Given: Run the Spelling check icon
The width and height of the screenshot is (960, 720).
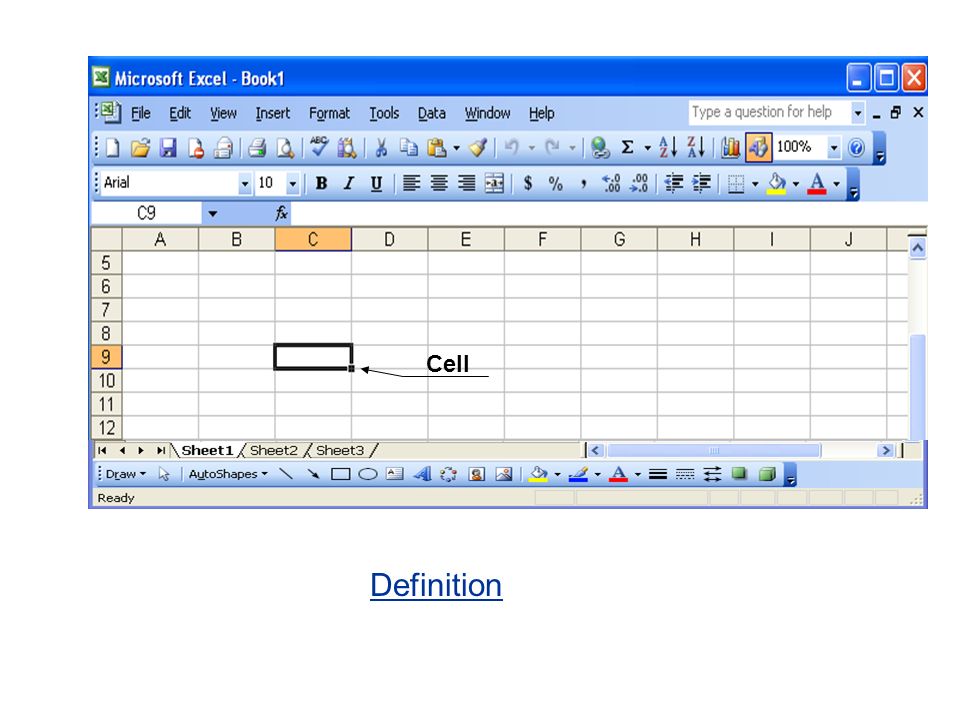Looking at the screenshot, I should (319, 148).
